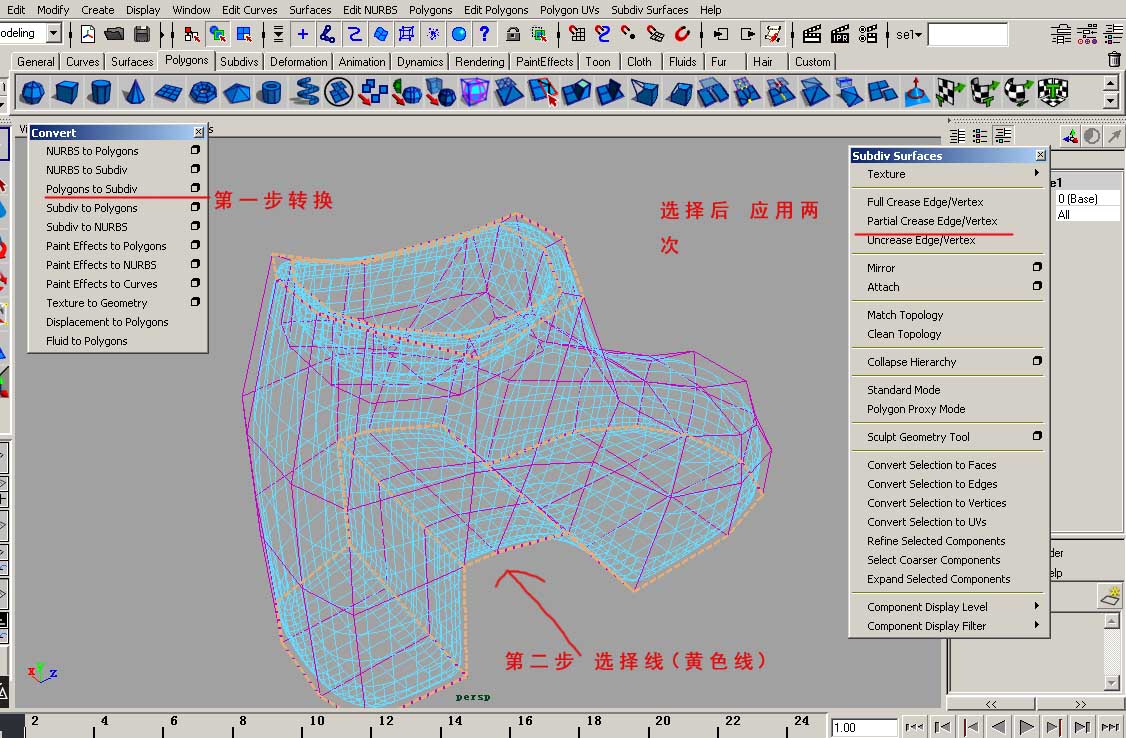The height and width of the screenshot is (738, 1126).
Task: Open option box for NURBS to Polygons
Action: [195, 150]
